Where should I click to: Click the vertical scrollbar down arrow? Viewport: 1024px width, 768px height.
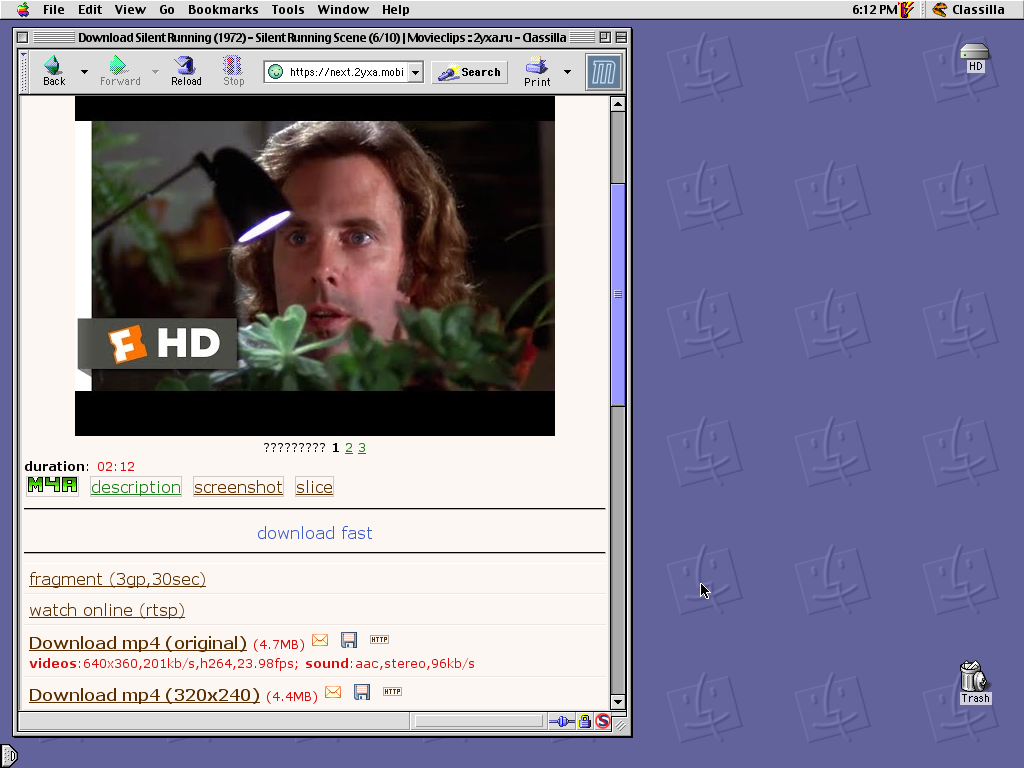tap(618, 702)
